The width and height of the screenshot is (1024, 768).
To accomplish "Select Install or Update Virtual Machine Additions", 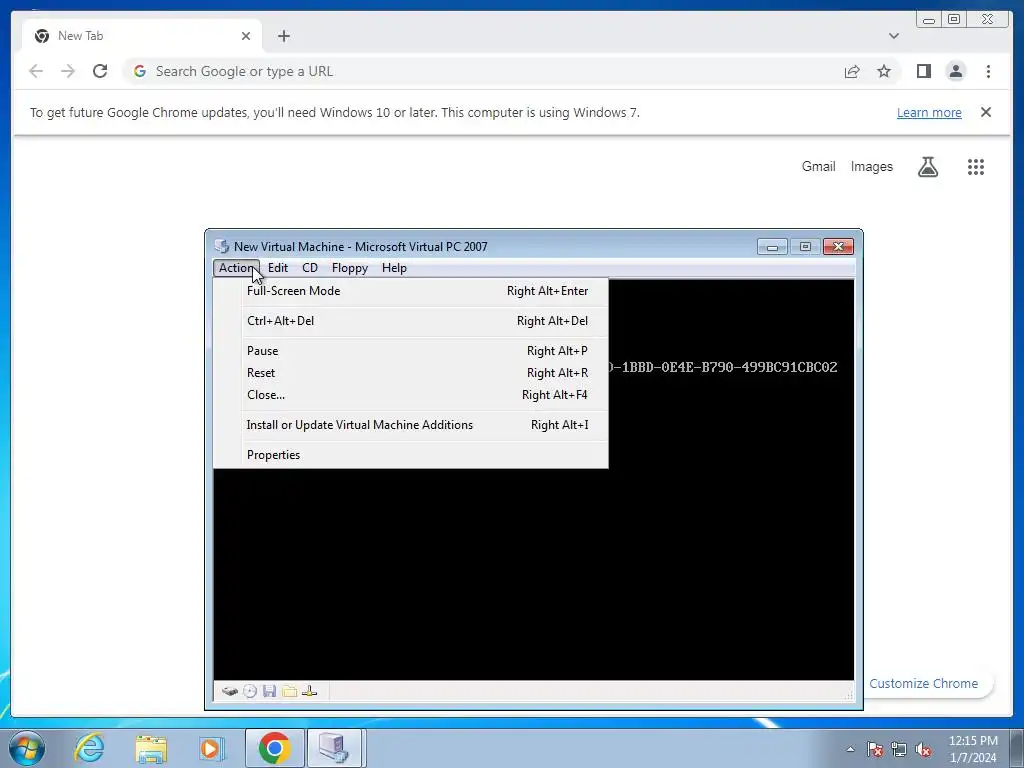I will [x=411, y=425].
